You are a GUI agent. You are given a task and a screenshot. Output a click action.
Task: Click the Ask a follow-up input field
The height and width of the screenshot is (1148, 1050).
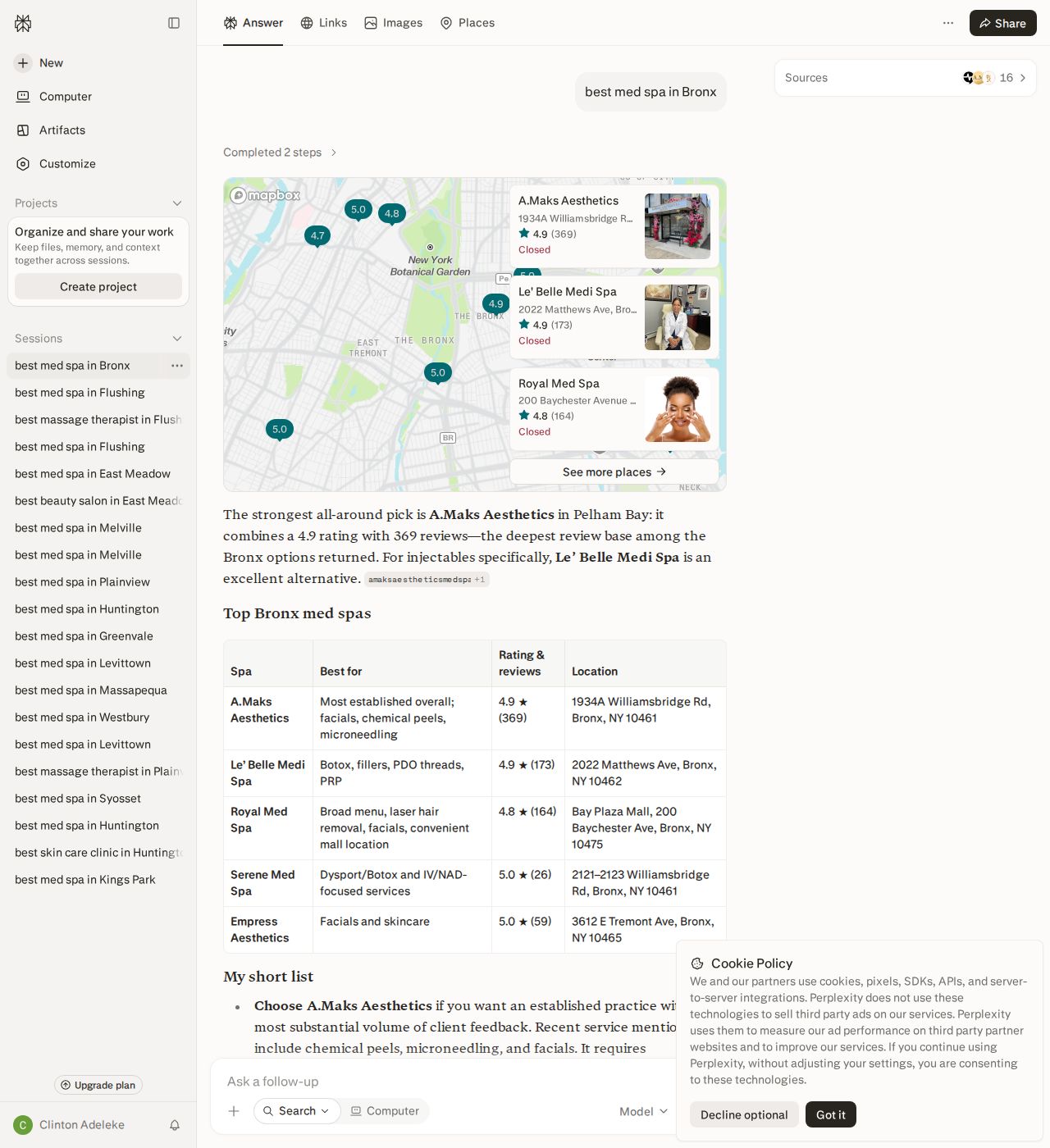click(443, 1082)
